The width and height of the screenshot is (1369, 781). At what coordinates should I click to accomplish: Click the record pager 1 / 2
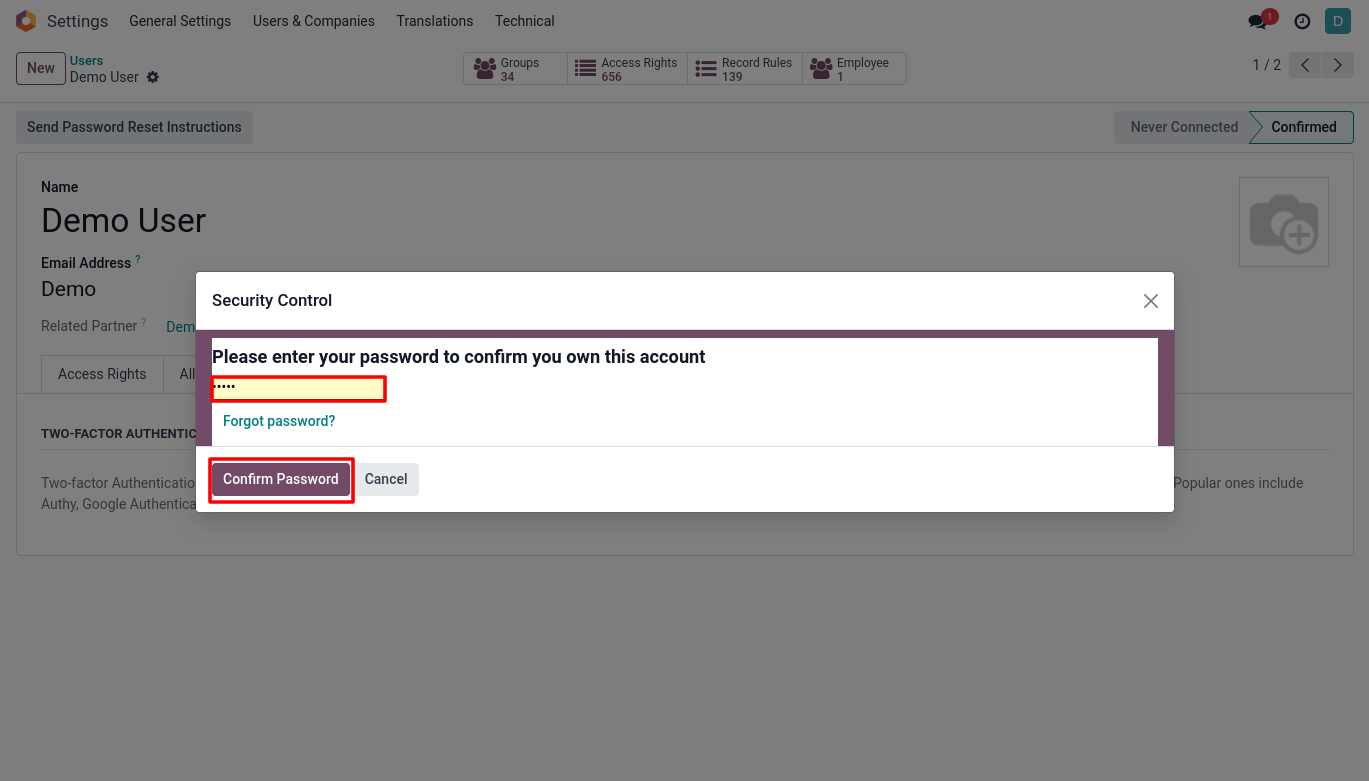coord(1266,65)
